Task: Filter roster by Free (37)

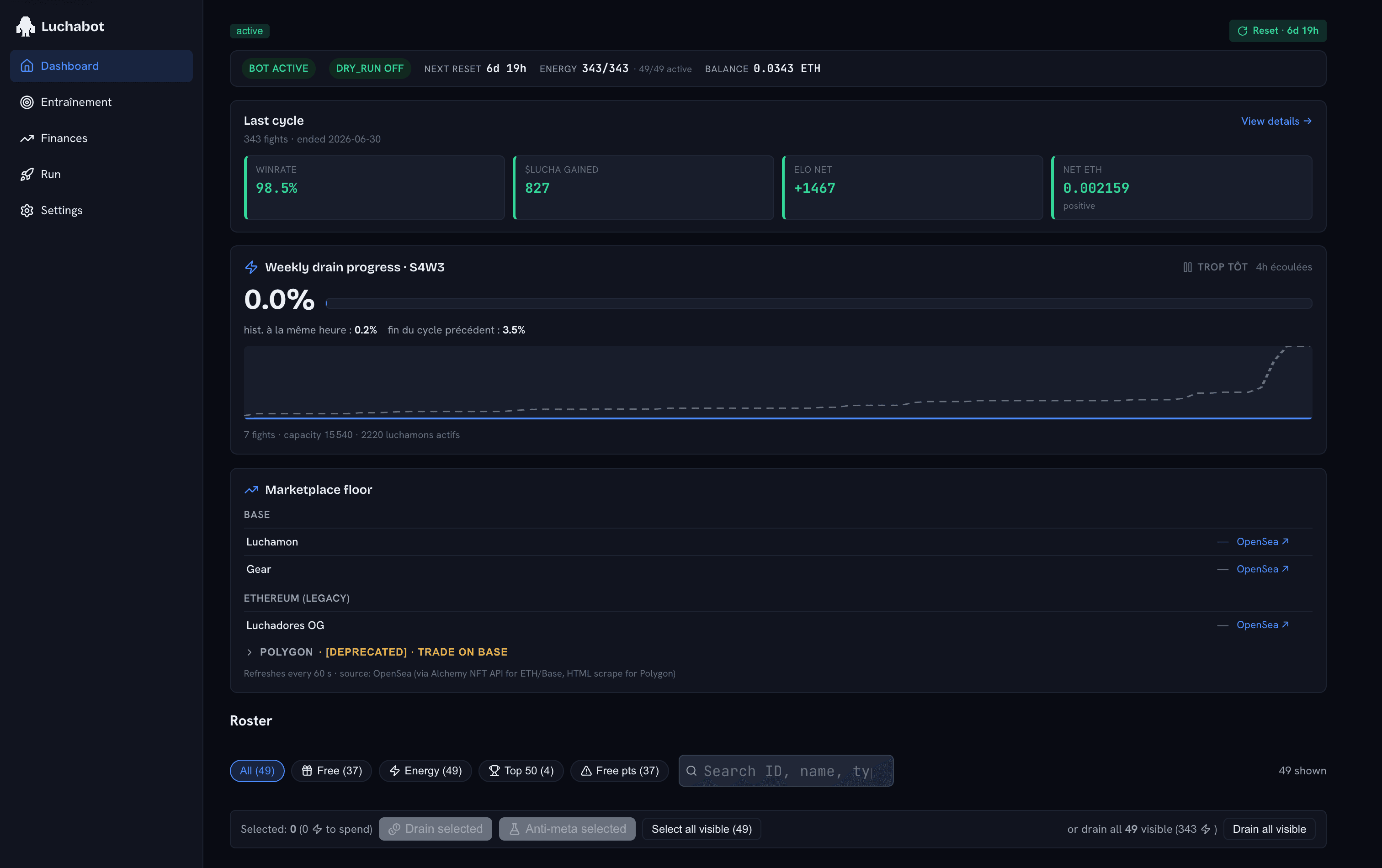Action: (332, 771)
